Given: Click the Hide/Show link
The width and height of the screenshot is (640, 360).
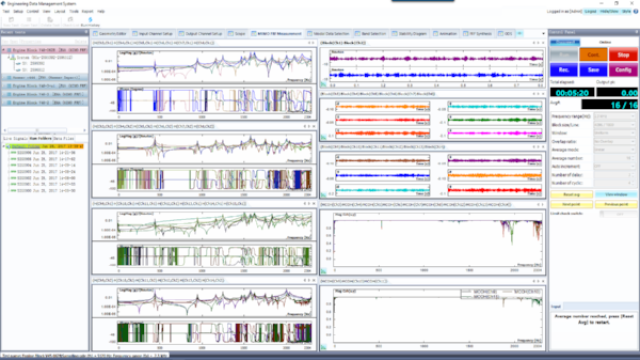Looking at the screenshot, I should click(x=609, y=11).
